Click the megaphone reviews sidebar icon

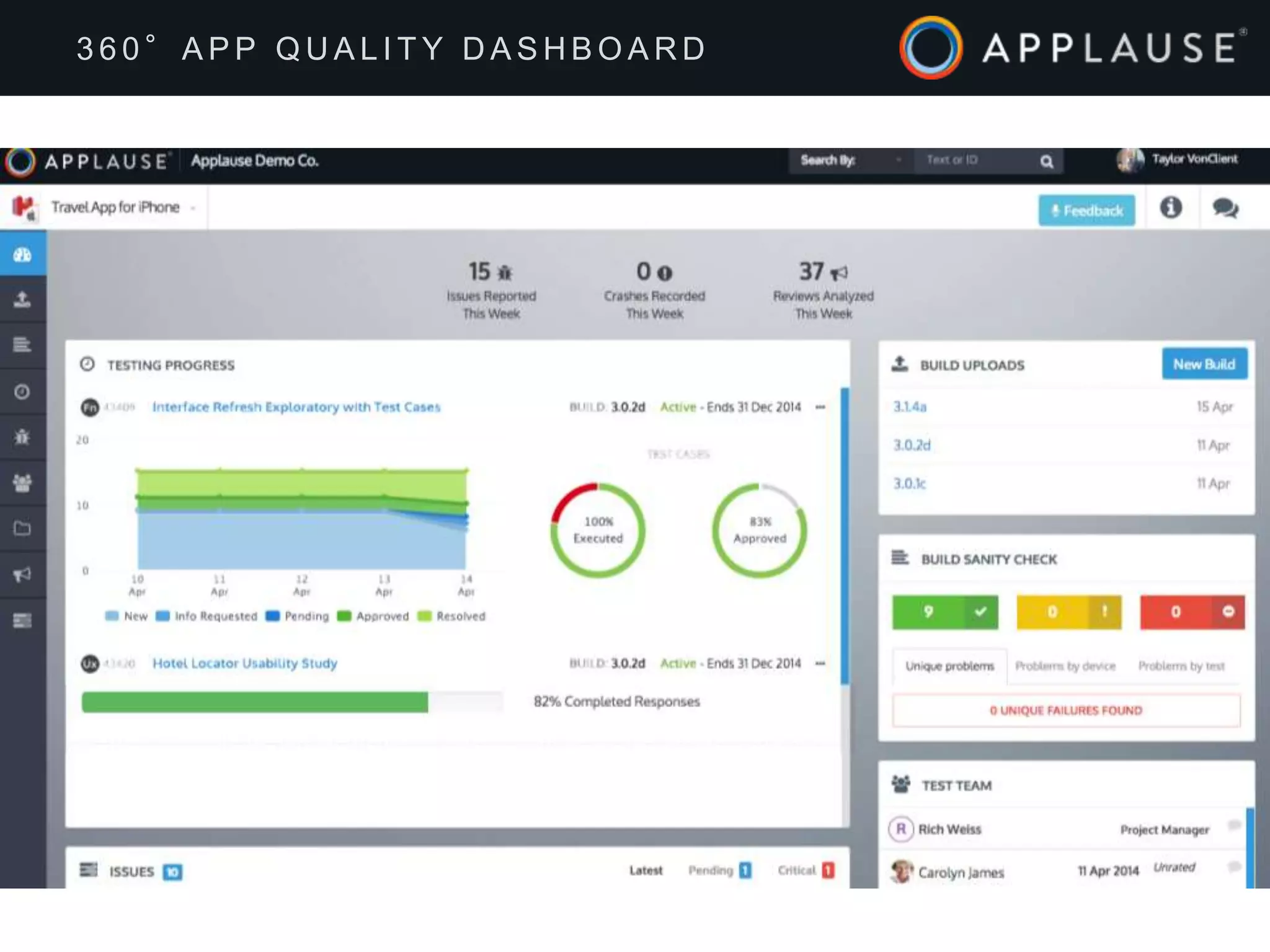pyautogui.click(x=22, y=575)
